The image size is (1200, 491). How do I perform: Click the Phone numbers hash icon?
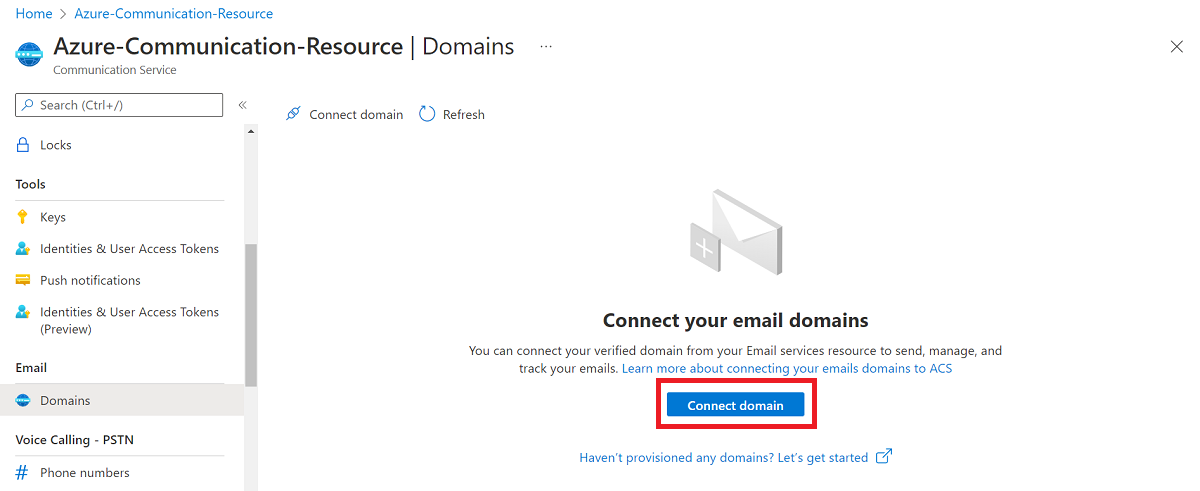tap(23, 473)
